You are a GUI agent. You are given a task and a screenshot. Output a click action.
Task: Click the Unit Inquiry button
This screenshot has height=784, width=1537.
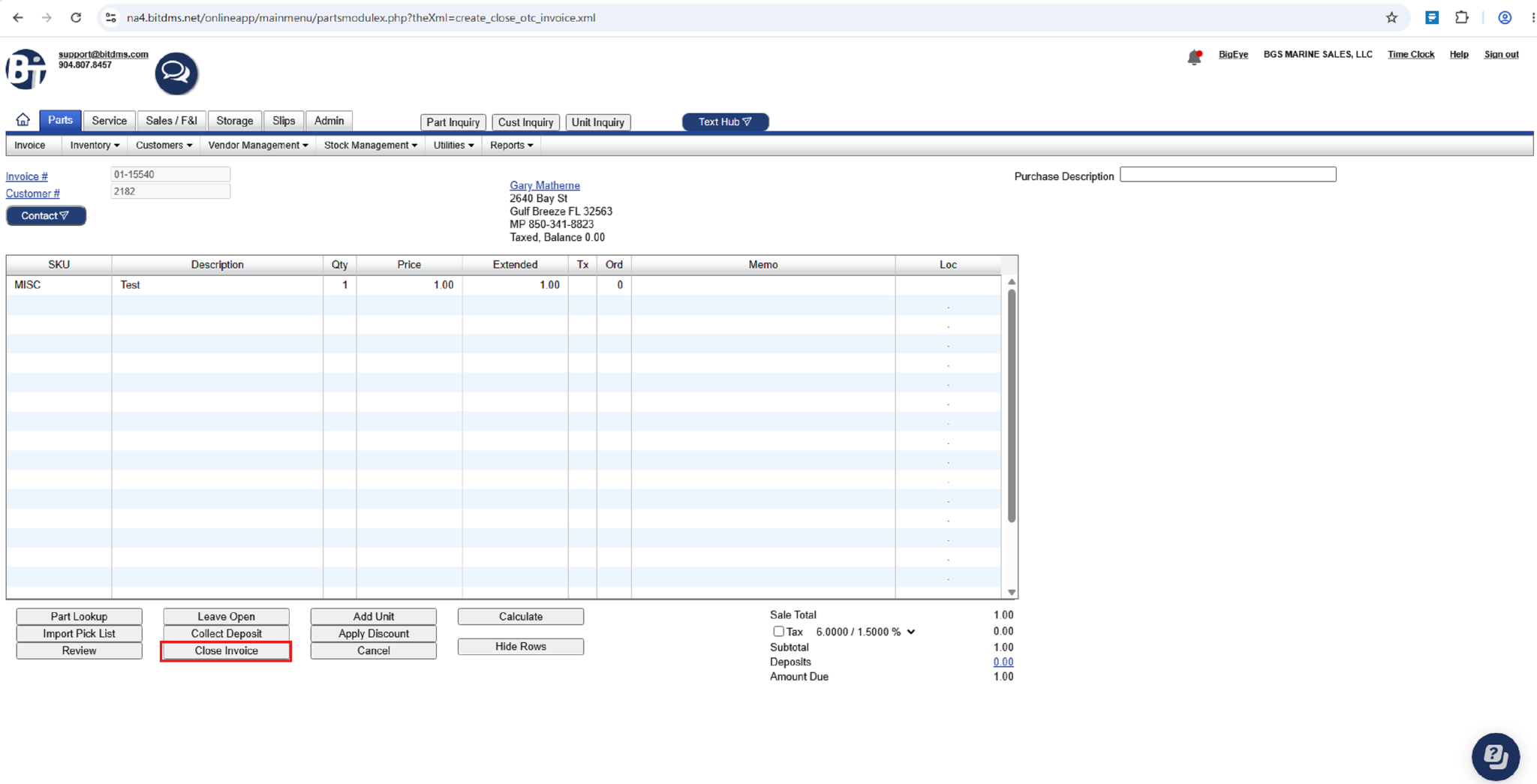click(x=597, y=122)
